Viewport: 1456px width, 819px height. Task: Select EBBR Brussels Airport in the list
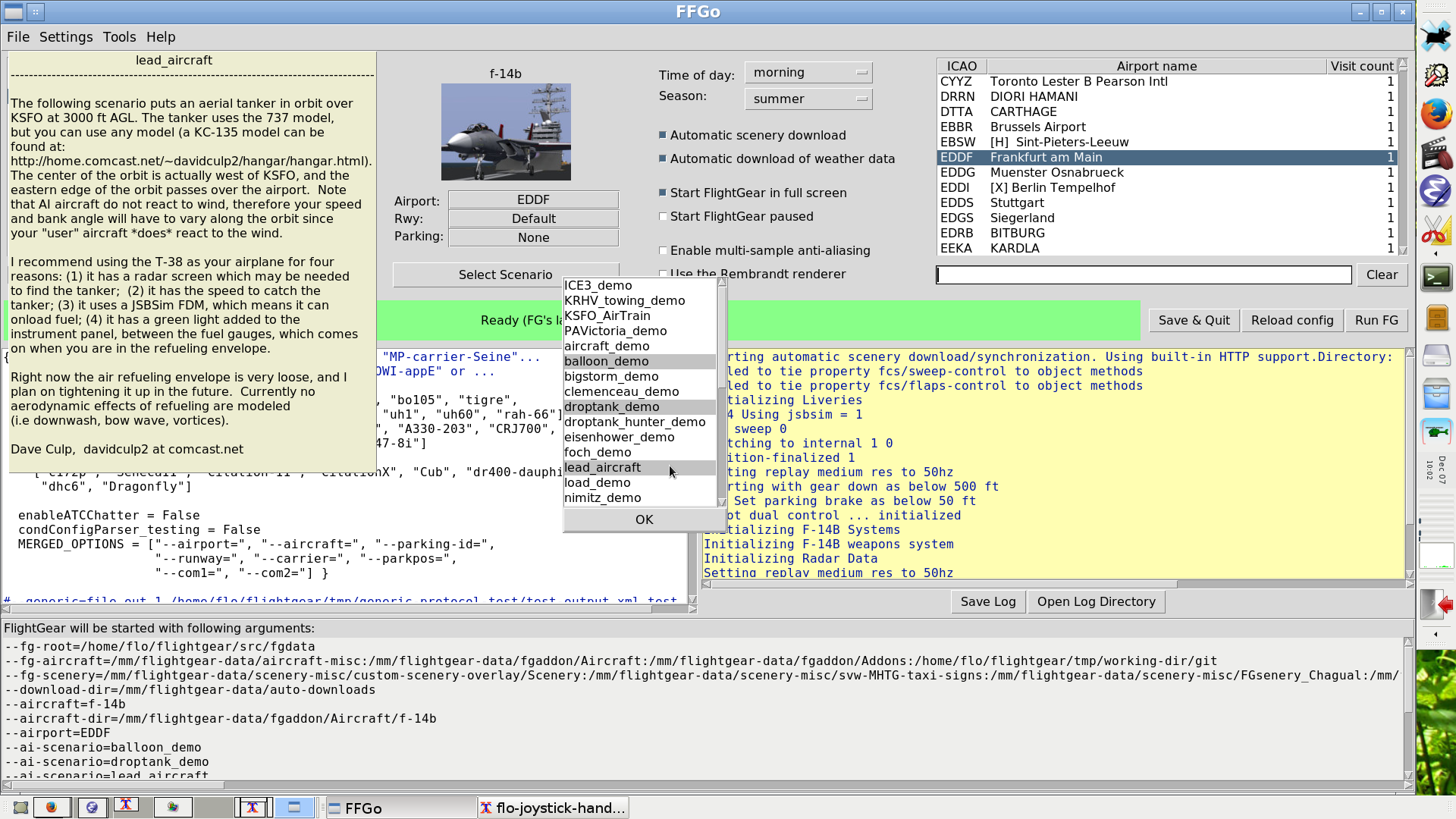point(1167,127)
